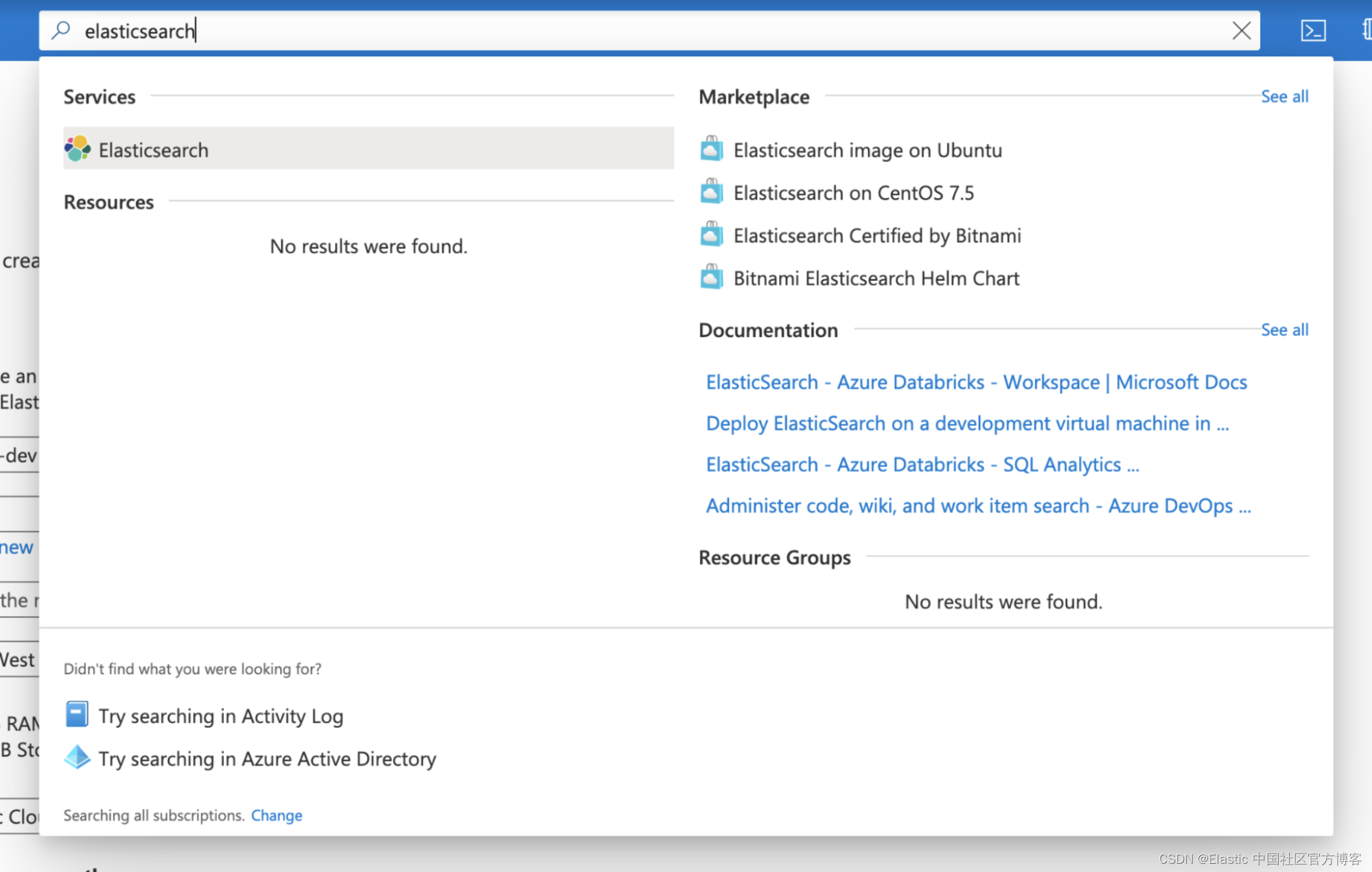Open ElasticSearch SQL Analytics documentation link
Screen dimensions: 1372x872
click(922, 464)
